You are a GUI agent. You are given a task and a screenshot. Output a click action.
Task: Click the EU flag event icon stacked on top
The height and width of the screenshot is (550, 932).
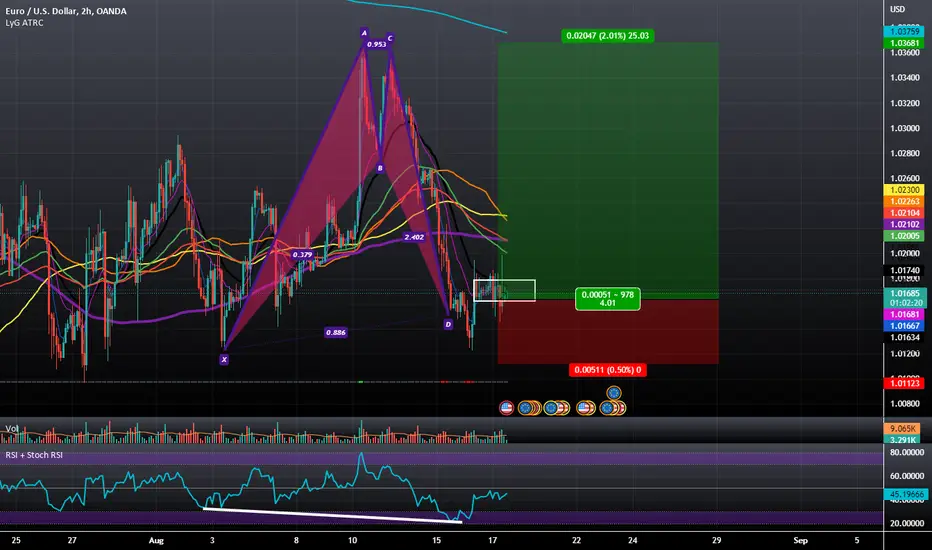pyautogui.click(x=614, y=393)
